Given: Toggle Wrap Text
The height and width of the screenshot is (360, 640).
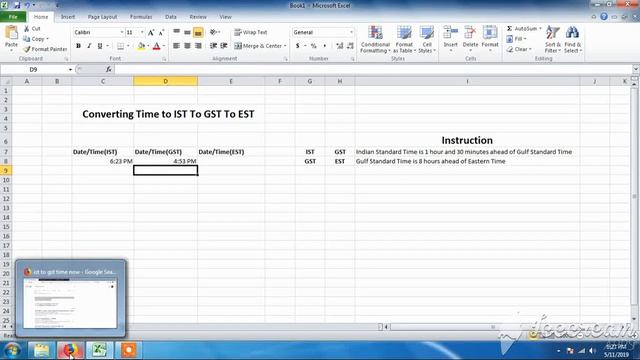Looking at the screenshot, I should (251, 32).
